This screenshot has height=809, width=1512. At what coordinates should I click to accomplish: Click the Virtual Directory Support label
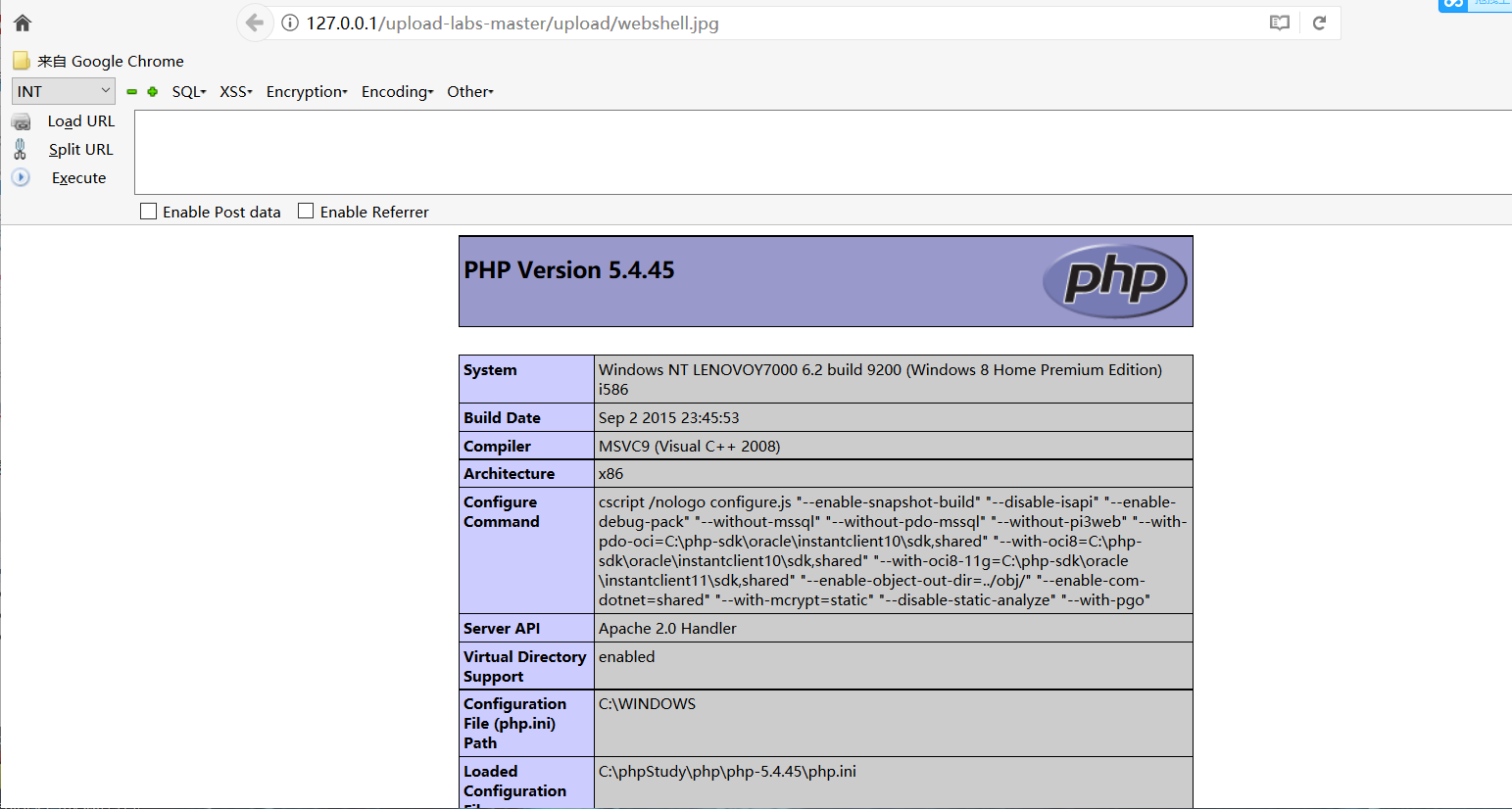click(525, 667)
